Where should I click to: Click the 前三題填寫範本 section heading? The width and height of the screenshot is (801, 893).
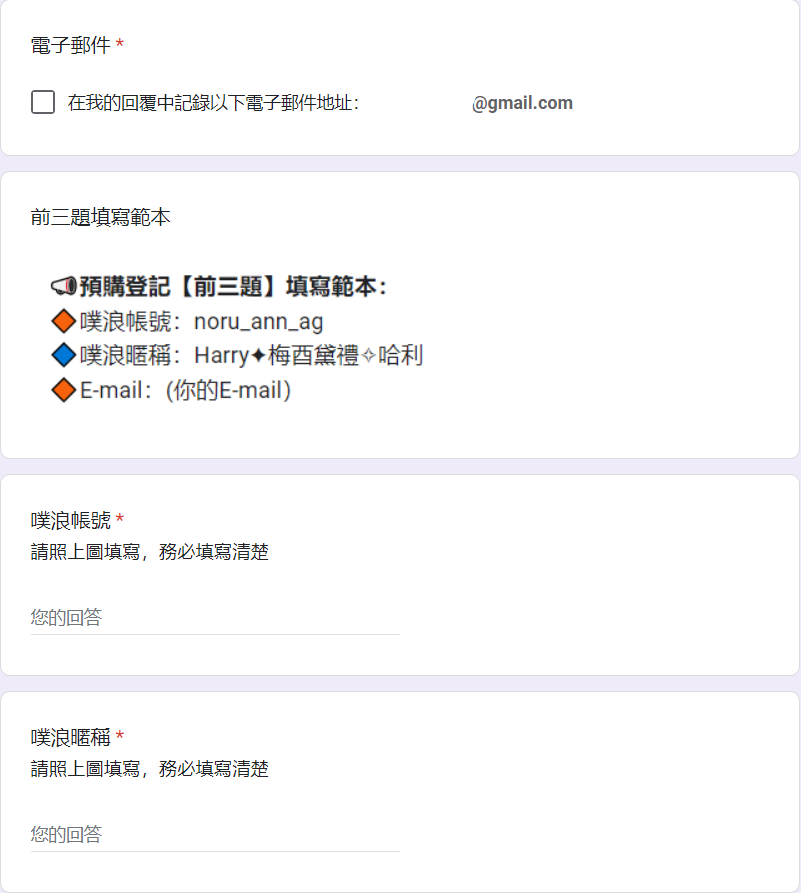(100, 217)
